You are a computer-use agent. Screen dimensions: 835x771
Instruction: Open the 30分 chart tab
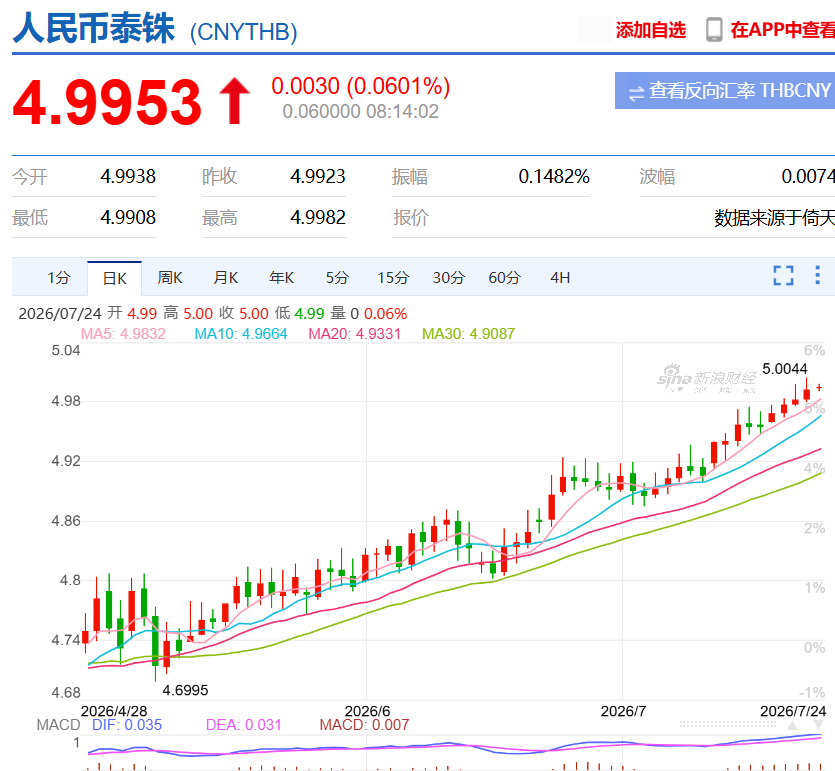pos(448,278)
